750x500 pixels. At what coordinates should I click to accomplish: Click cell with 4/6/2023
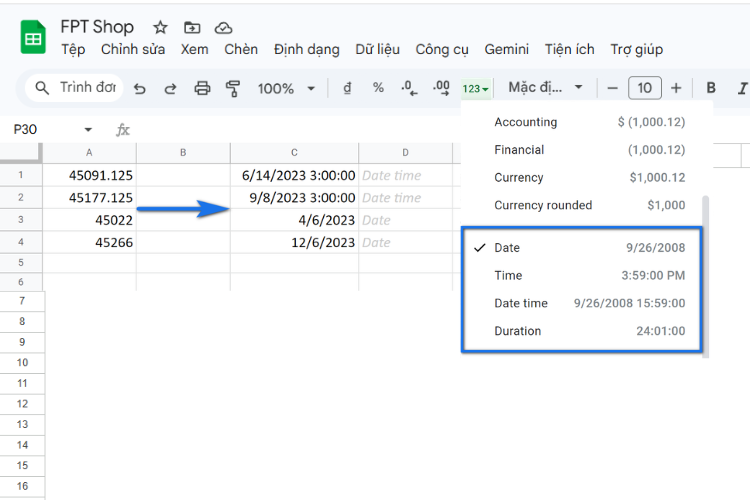(294, 220)
